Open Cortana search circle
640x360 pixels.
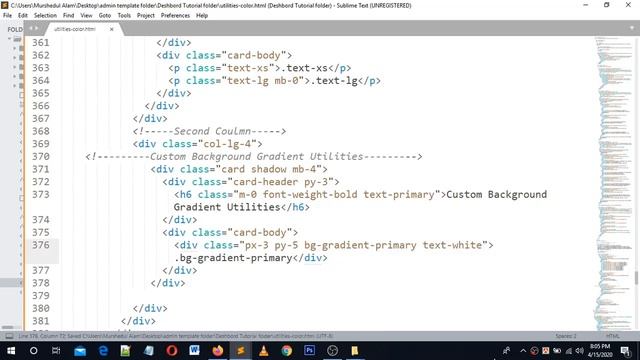34,351
